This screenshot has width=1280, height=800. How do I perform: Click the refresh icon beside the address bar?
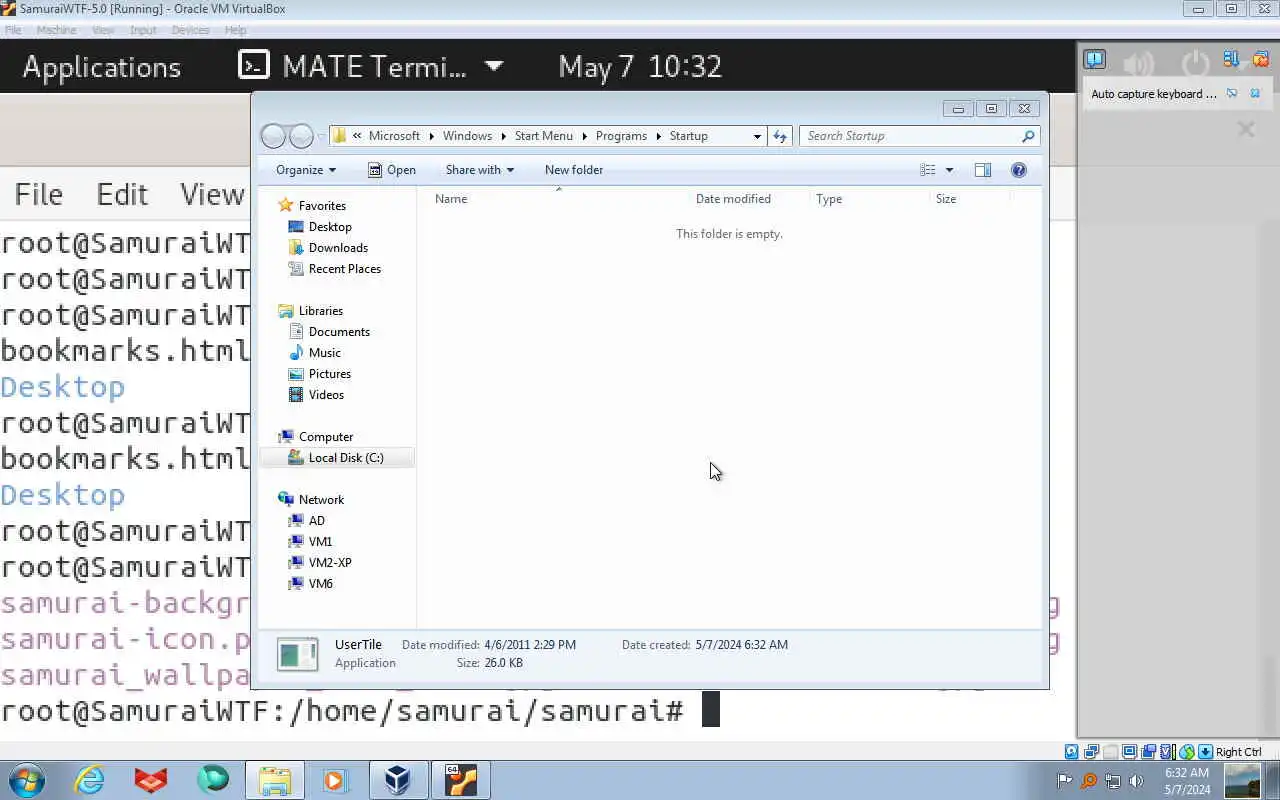[780, 136]
